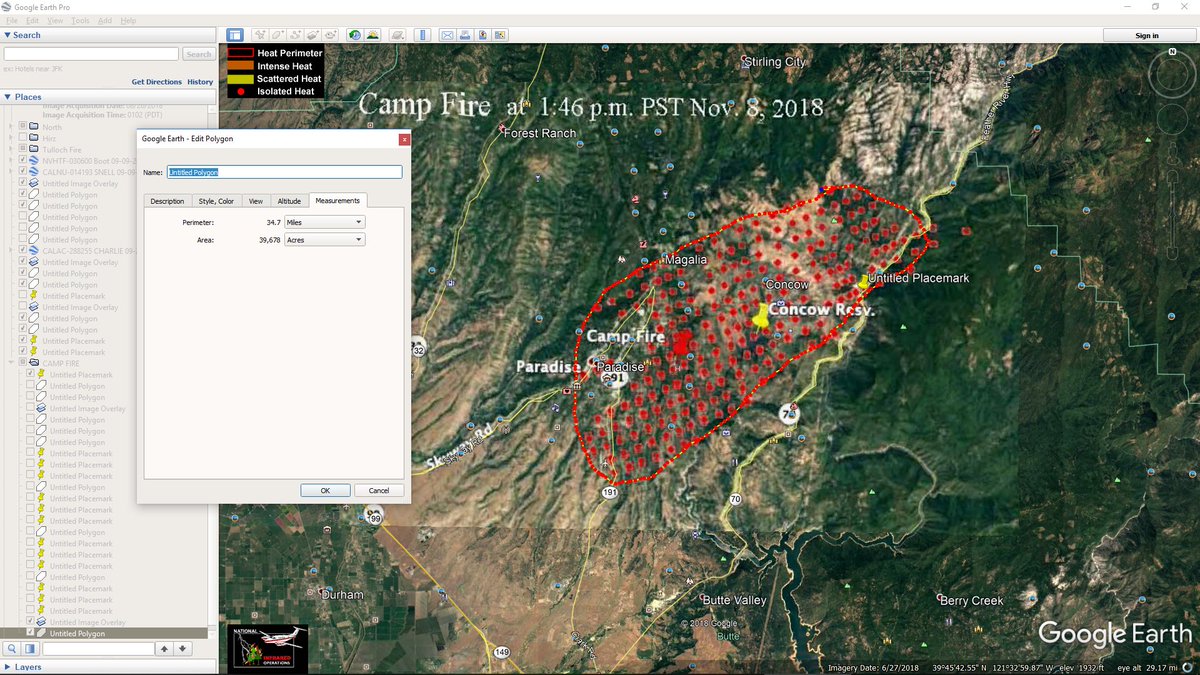Click the magnifier icon below the Places list

pyautogui.click(x=12, y=649)
